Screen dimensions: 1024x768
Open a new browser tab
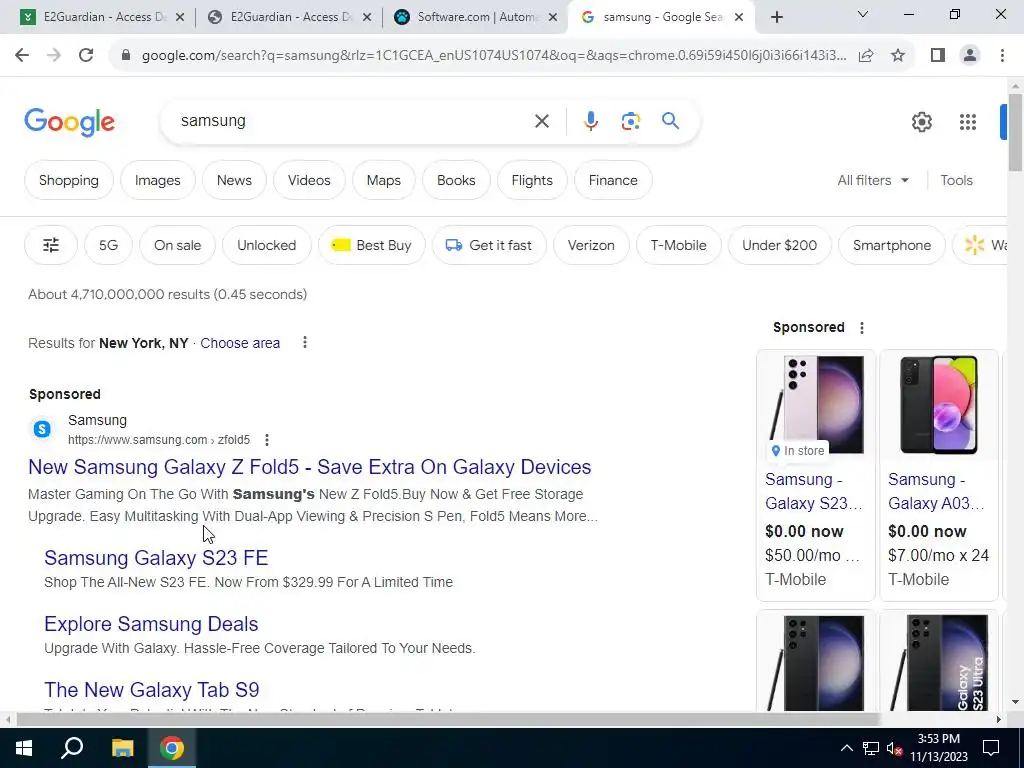[x=776, y=17]
